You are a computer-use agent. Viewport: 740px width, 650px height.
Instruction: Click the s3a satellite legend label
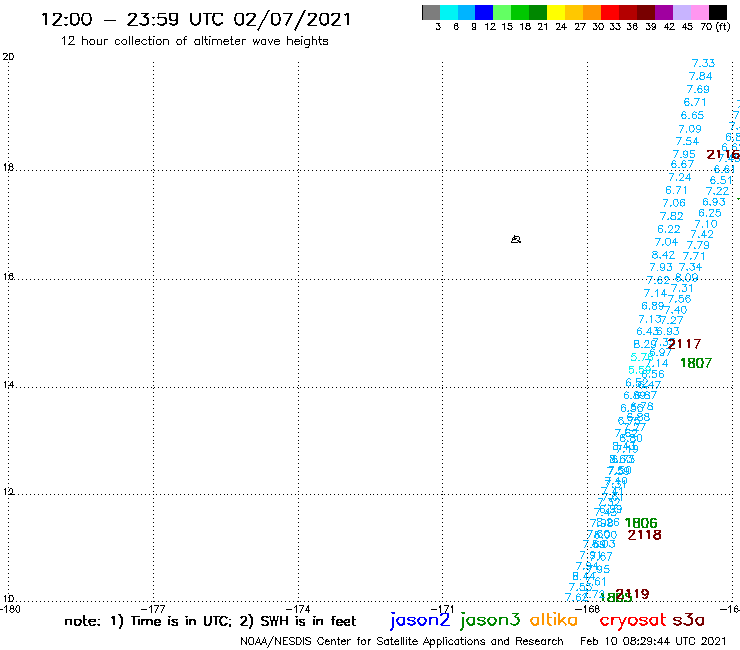[688, 620]
